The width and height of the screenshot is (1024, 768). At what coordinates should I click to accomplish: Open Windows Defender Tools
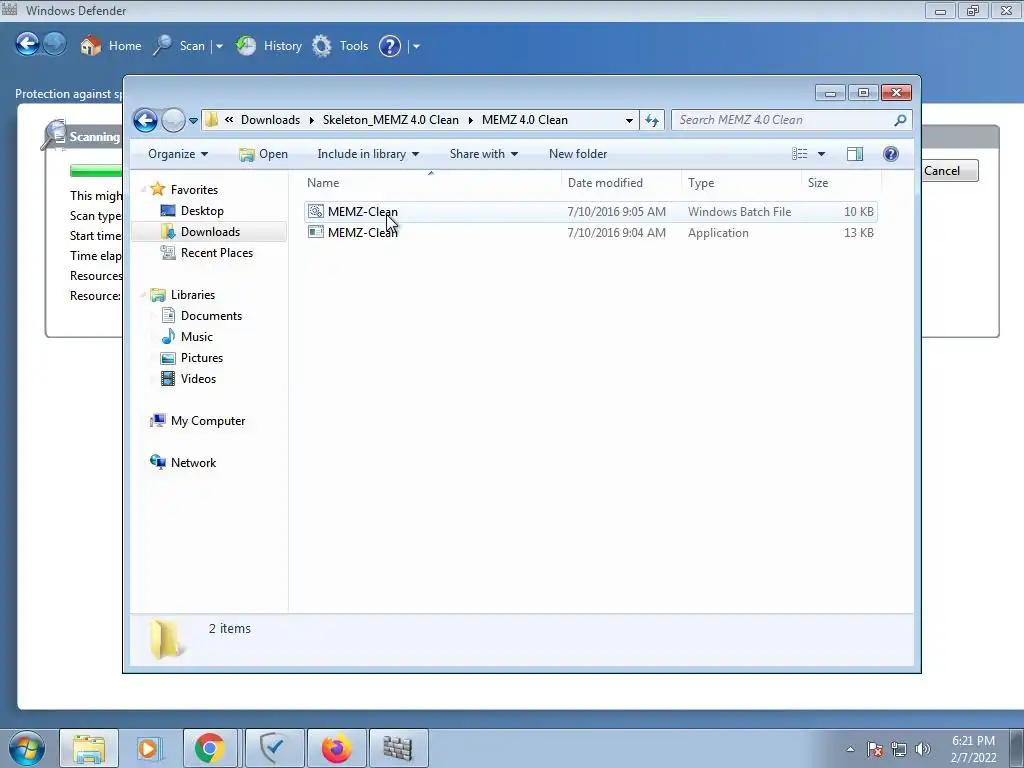[x=340, y=46]
